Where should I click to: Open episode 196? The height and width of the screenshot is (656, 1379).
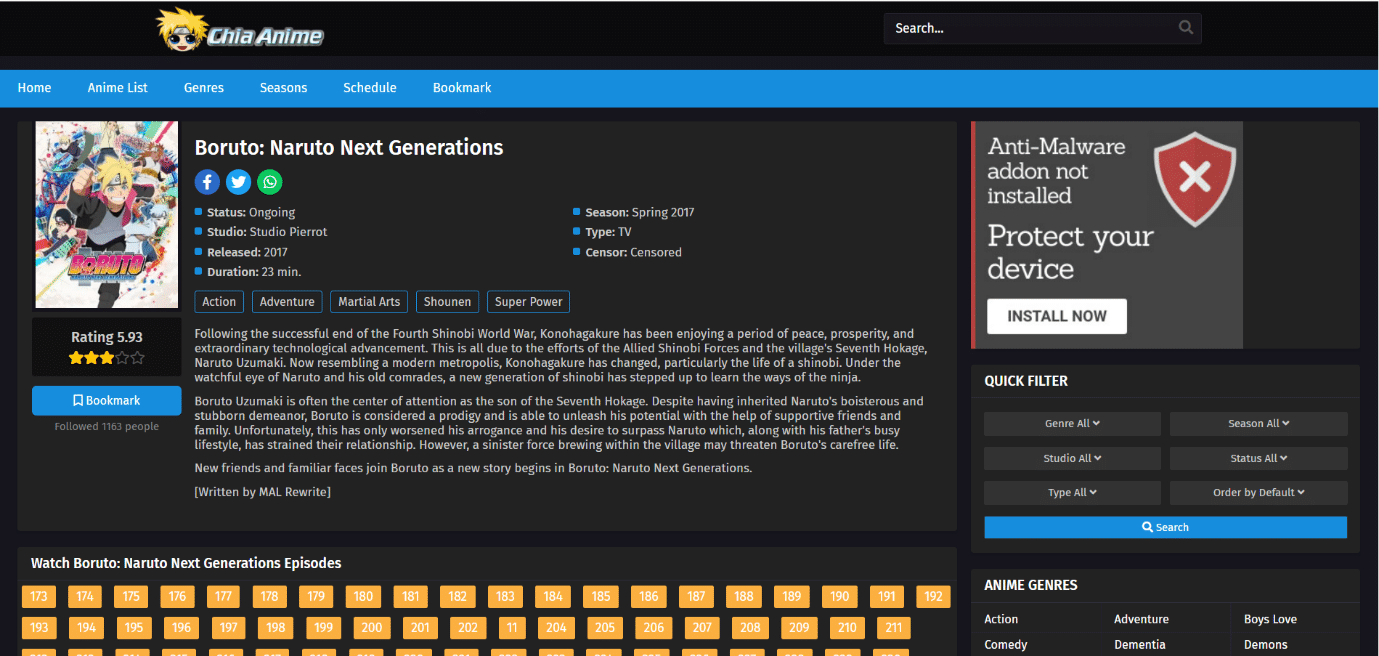click(181, 628)
